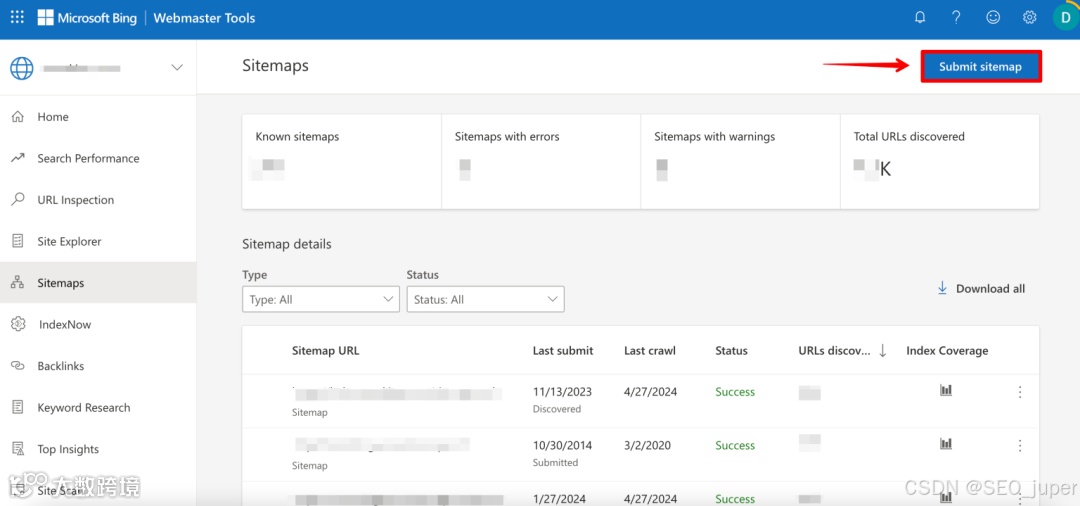Click the 3/2/2020 last crawl date

[647, 445]
